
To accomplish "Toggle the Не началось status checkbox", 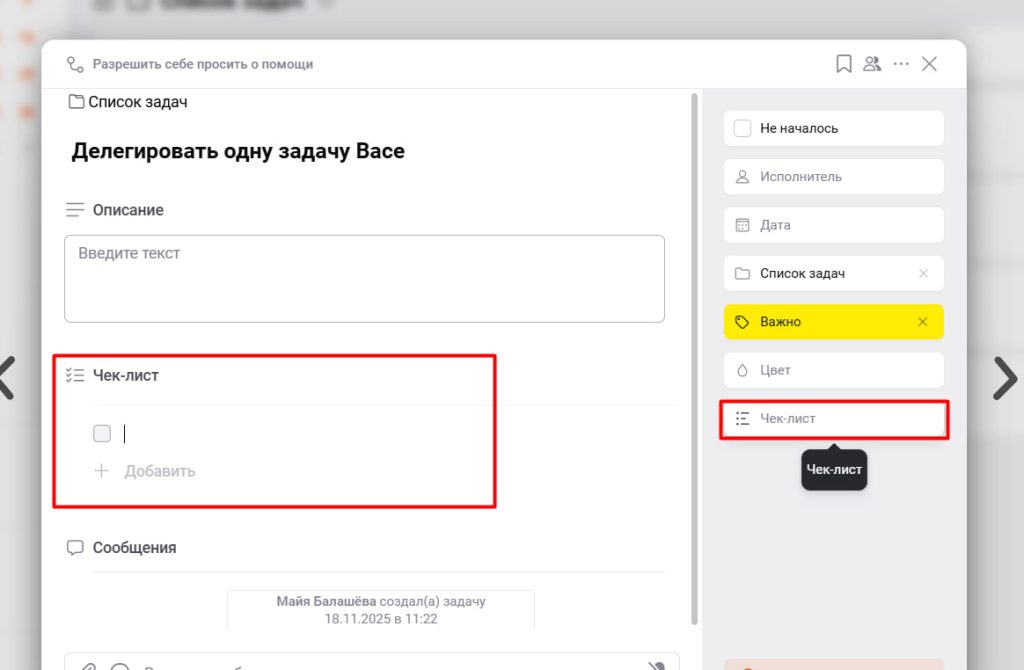I will 743,129.
